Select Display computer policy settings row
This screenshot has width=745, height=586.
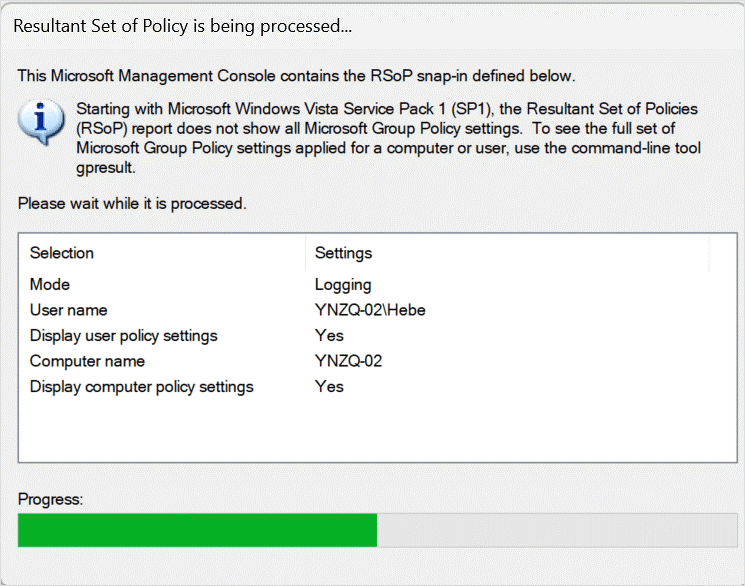coord(378,386)
